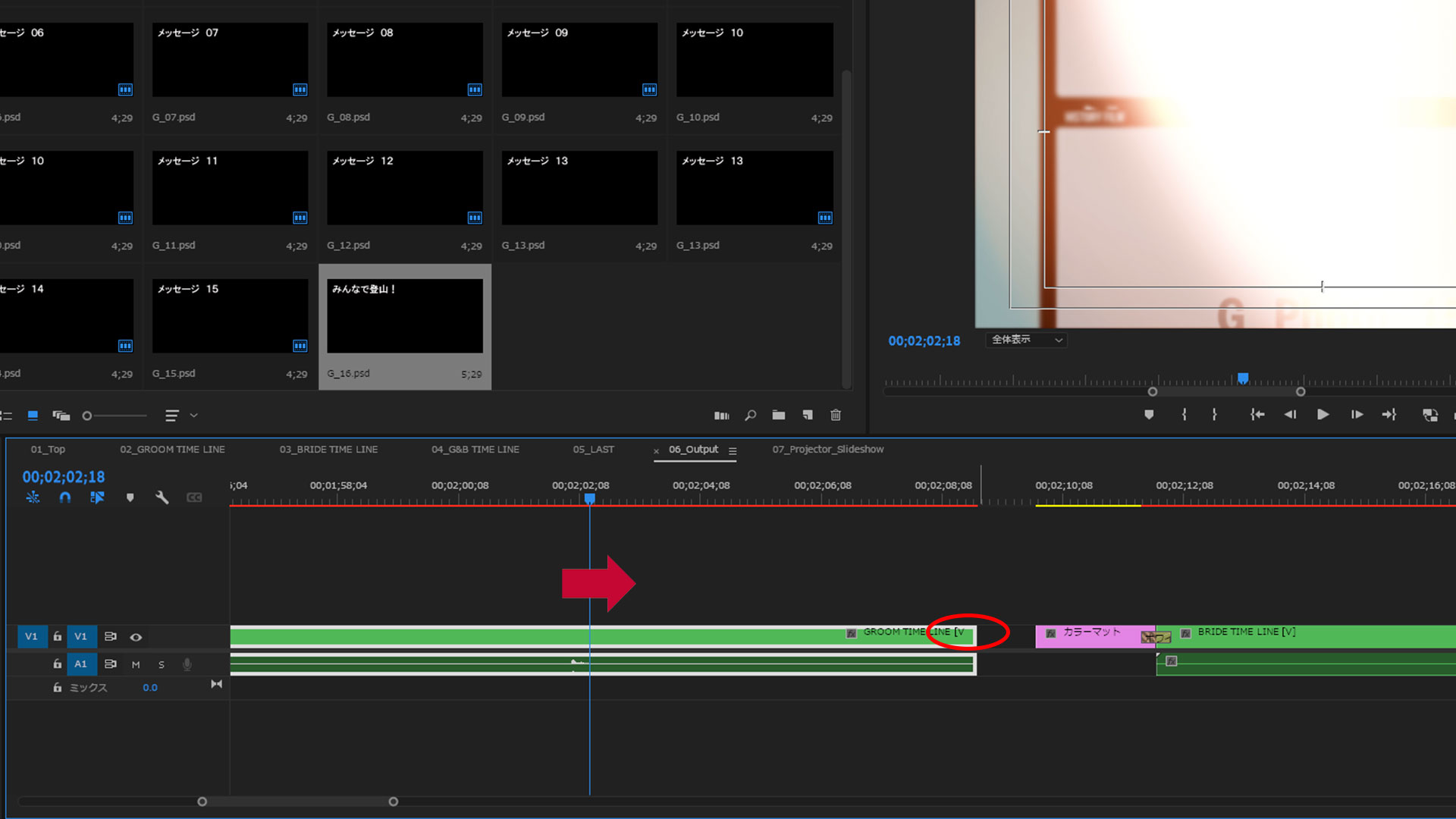The image size is (1456, 819).
Task: Go to Out point
Action: (1389, 415)
